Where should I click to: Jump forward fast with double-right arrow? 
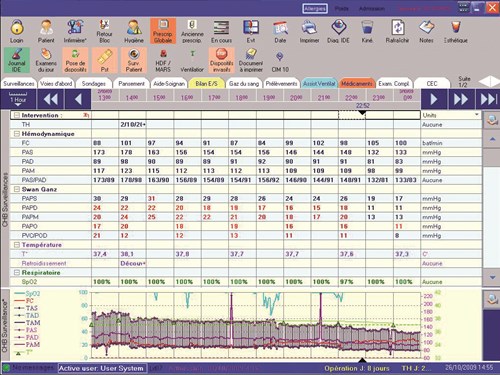pyautogui.click(x=461, y=99)
